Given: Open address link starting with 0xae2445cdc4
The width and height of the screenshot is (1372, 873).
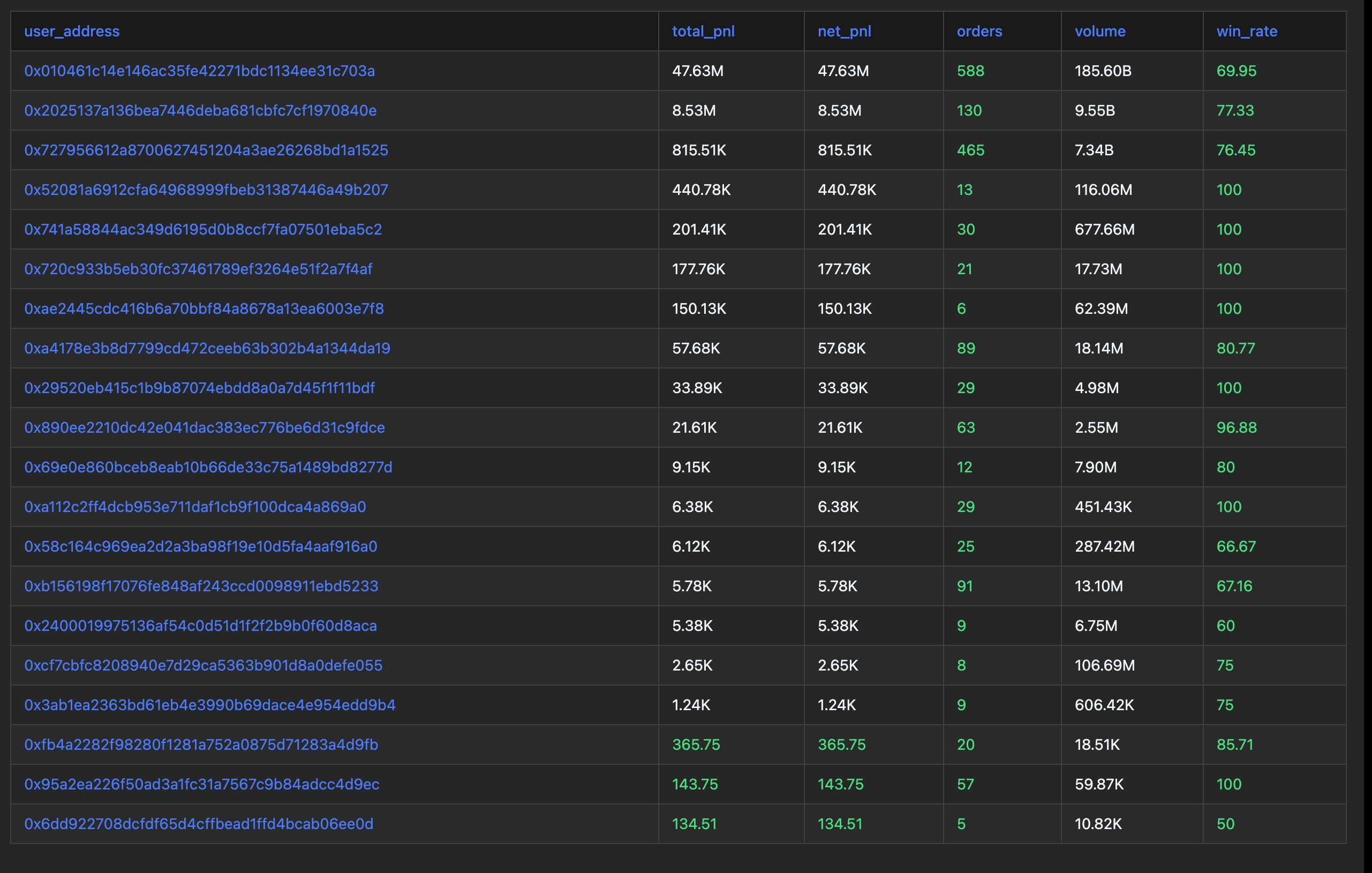Looking at the screenshot, I should (203, 308).
